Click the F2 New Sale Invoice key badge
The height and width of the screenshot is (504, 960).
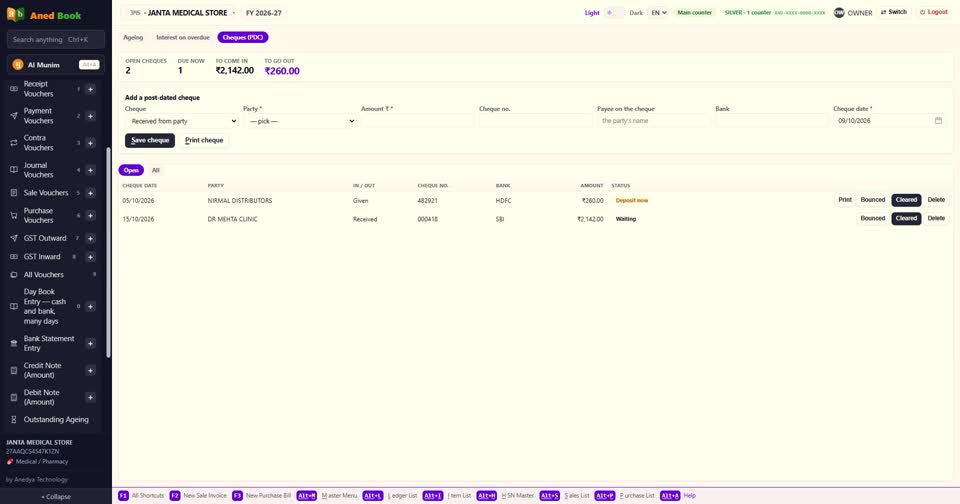(174, 495)
